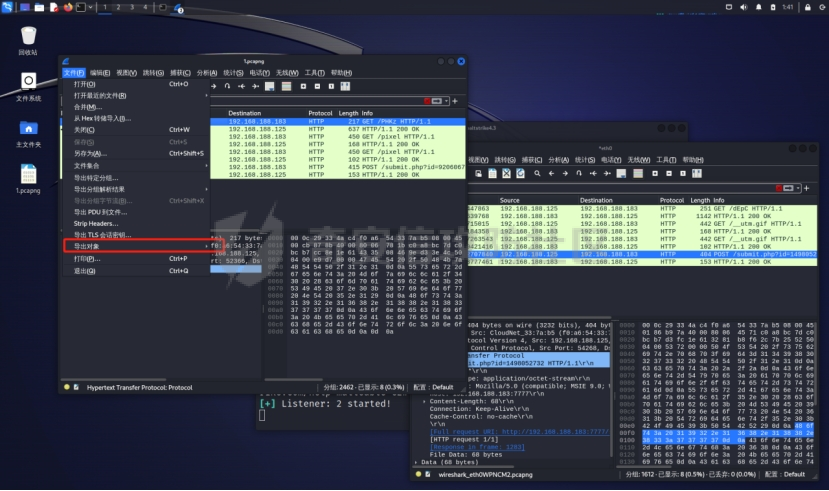This screenshot has width=829, height=491.
Task: Click the Protocol column header in 1.pcapng
Action: click(320, 113)
